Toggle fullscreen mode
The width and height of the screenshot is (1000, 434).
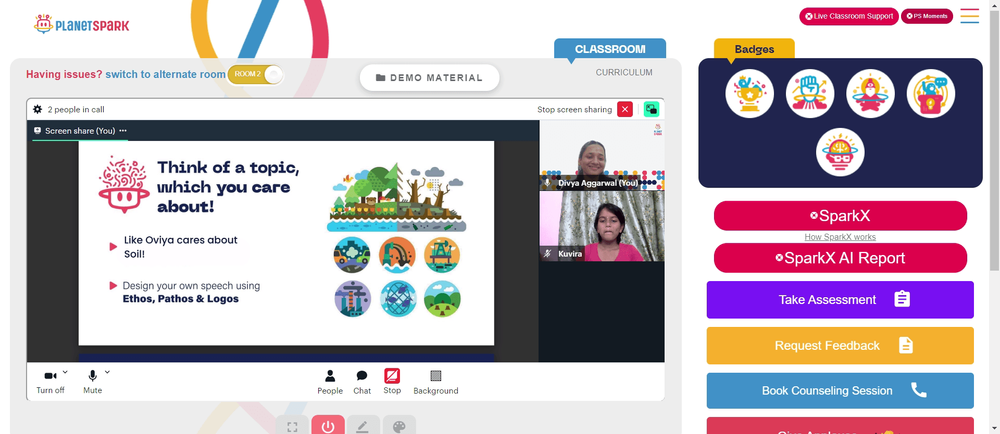pos(292,426)
